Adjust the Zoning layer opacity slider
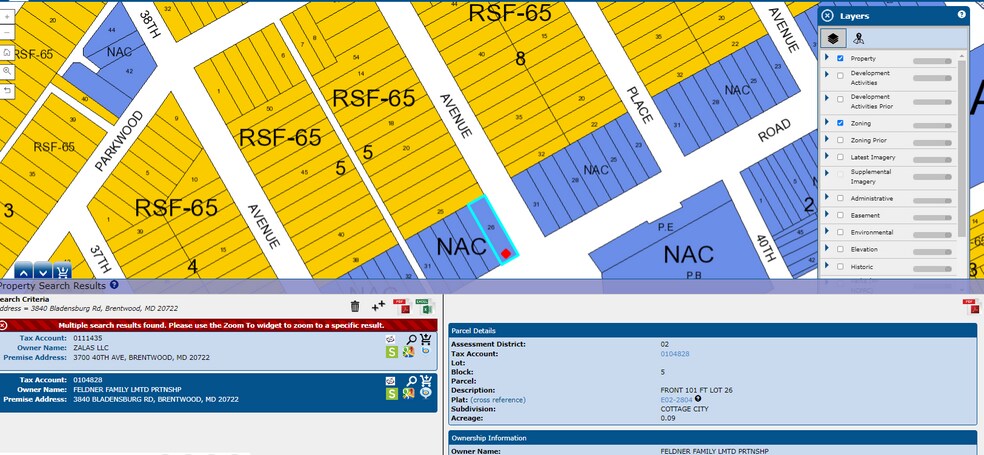Screen dimensions: 984x455 930,123
